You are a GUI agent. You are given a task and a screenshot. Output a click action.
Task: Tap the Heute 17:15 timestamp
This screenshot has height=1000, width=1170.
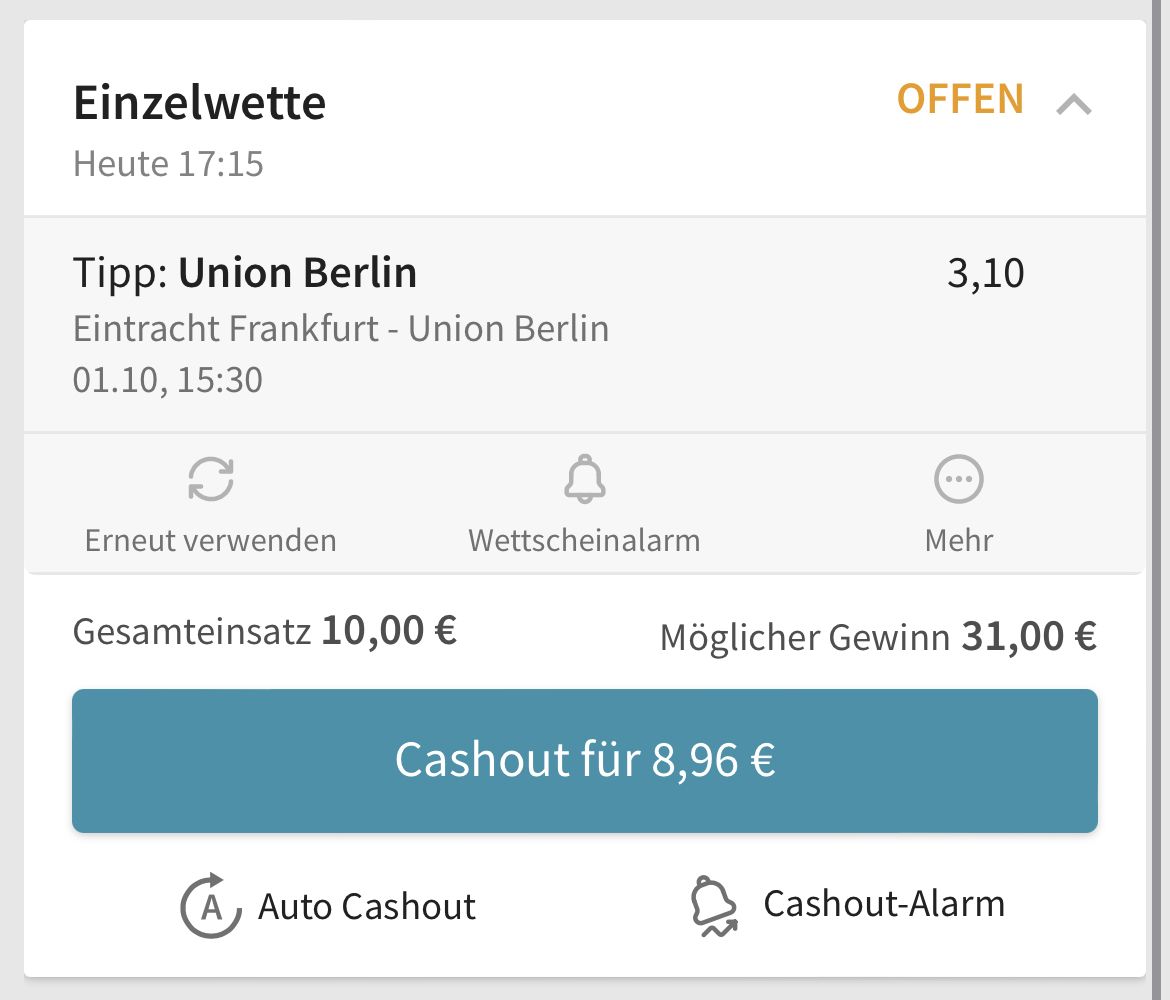(x=168, y=164)
